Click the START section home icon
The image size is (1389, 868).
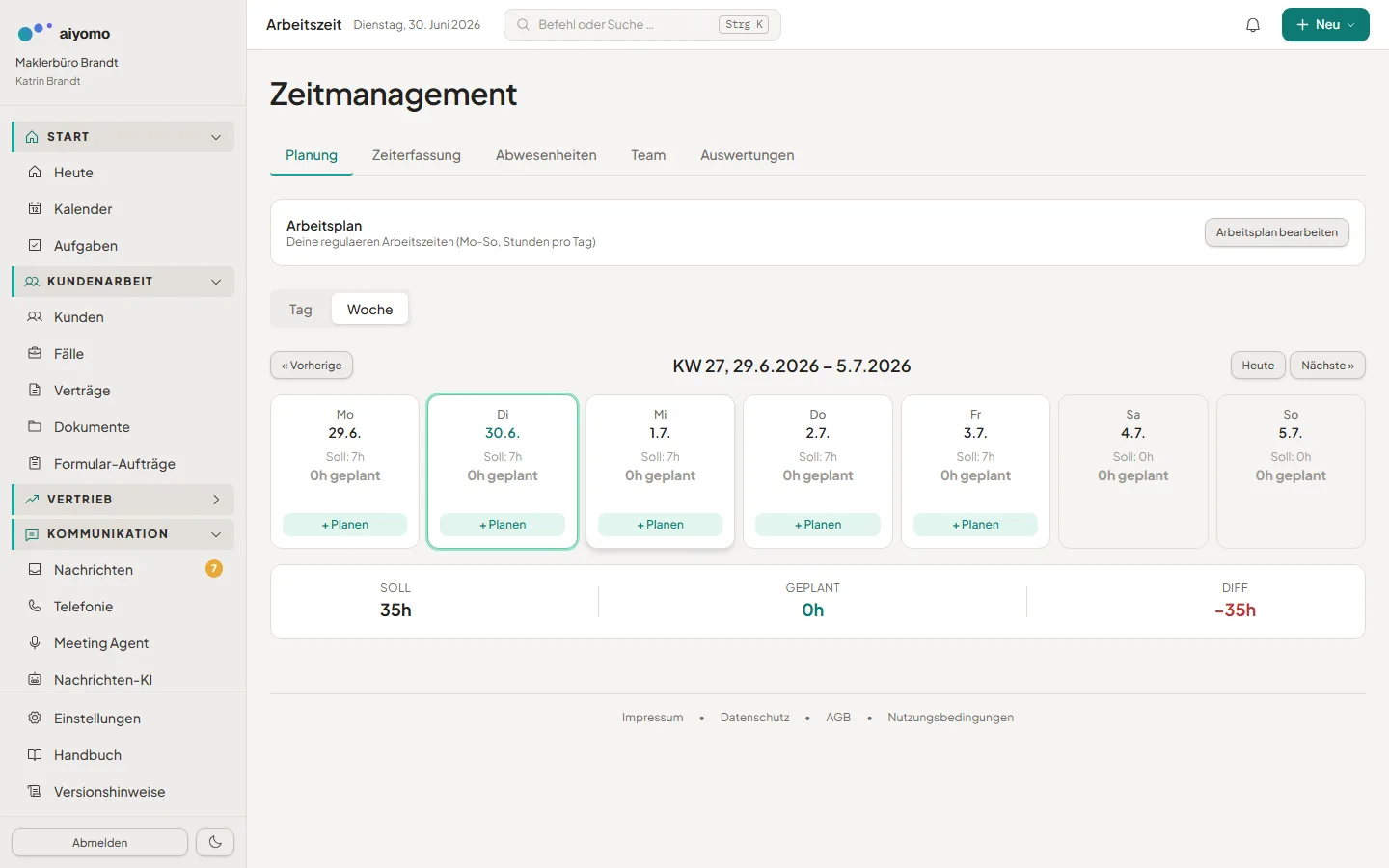(32, 137)
